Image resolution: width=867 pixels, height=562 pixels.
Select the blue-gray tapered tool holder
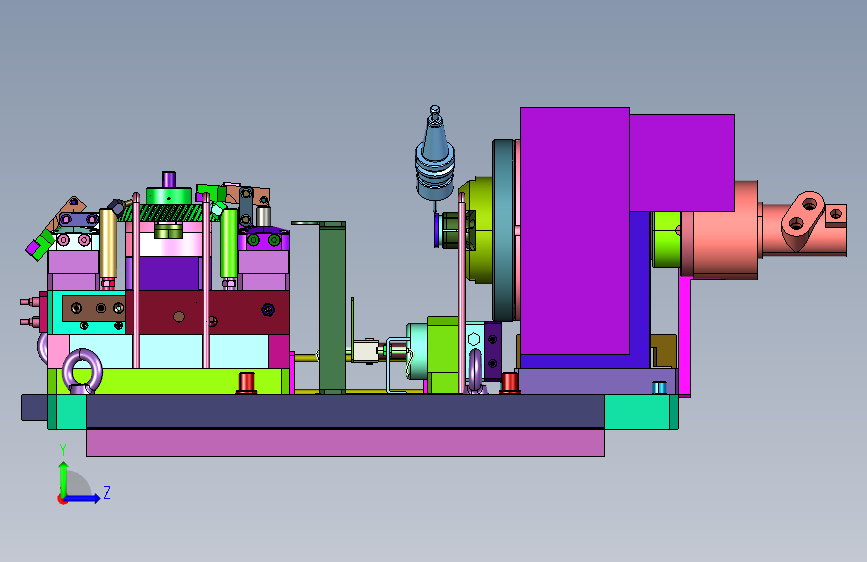pyautogui.click(x=435, y=155)
